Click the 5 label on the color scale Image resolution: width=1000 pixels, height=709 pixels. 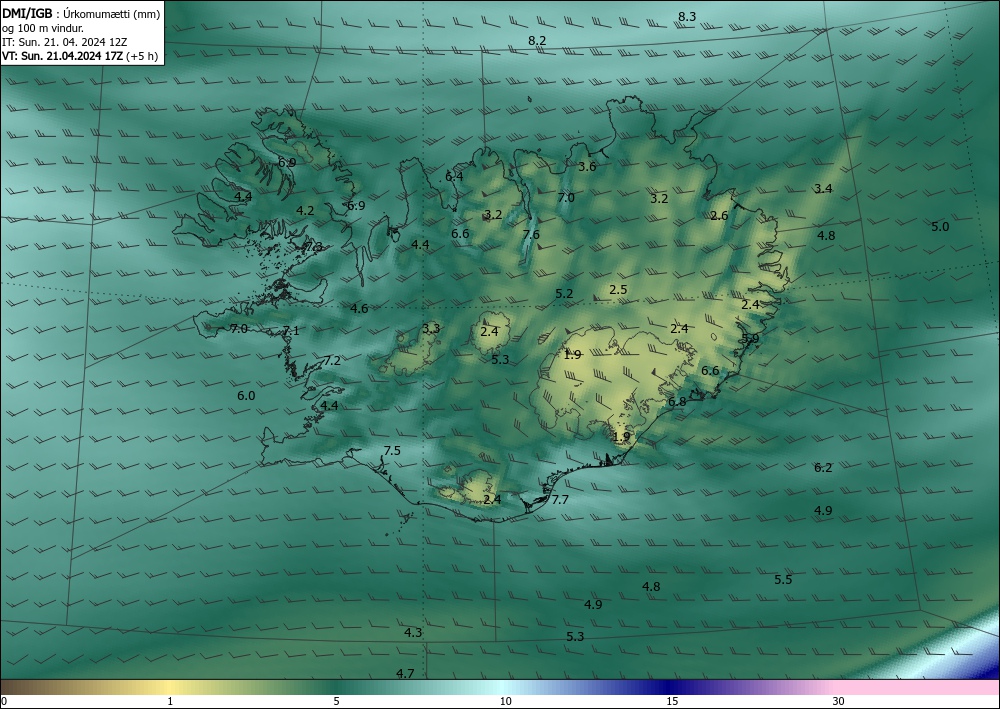(336, 701)
